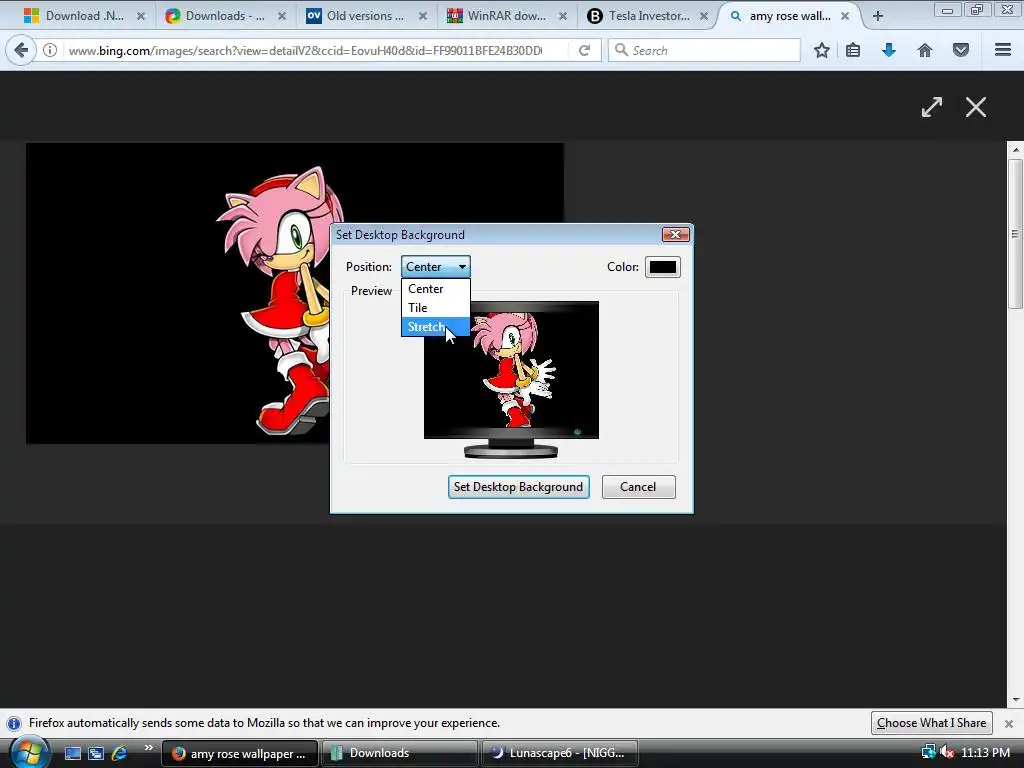Launch Internet Explorer from quick launch
Screen dimensions: 1024x768
[119, 753]
